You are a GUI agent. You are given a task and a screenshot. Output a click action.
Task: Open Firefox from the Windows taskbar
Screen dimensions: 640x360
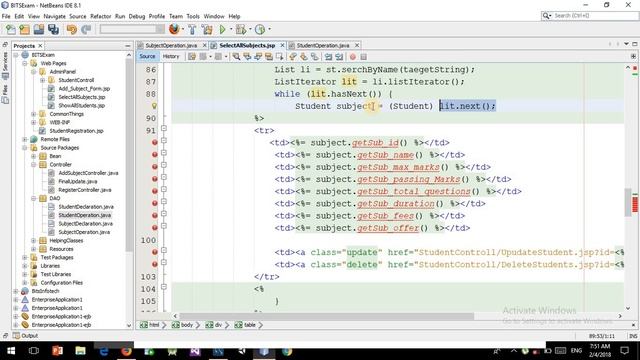point(127,351)
